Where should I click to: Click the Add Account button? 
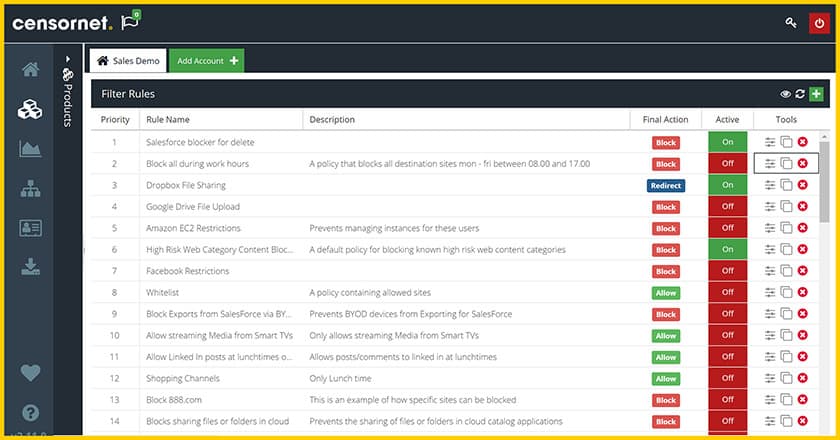click(207, 61)
